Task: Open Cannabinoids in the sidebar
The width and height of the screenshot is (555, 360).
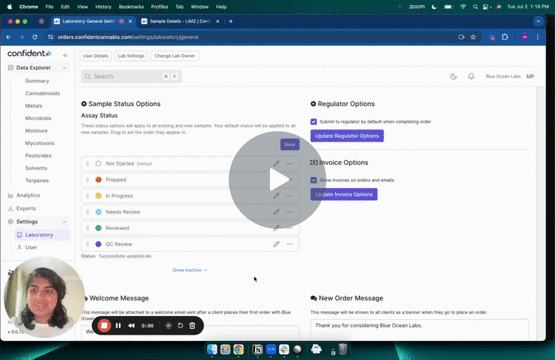Action: click(x=42, y=93)
